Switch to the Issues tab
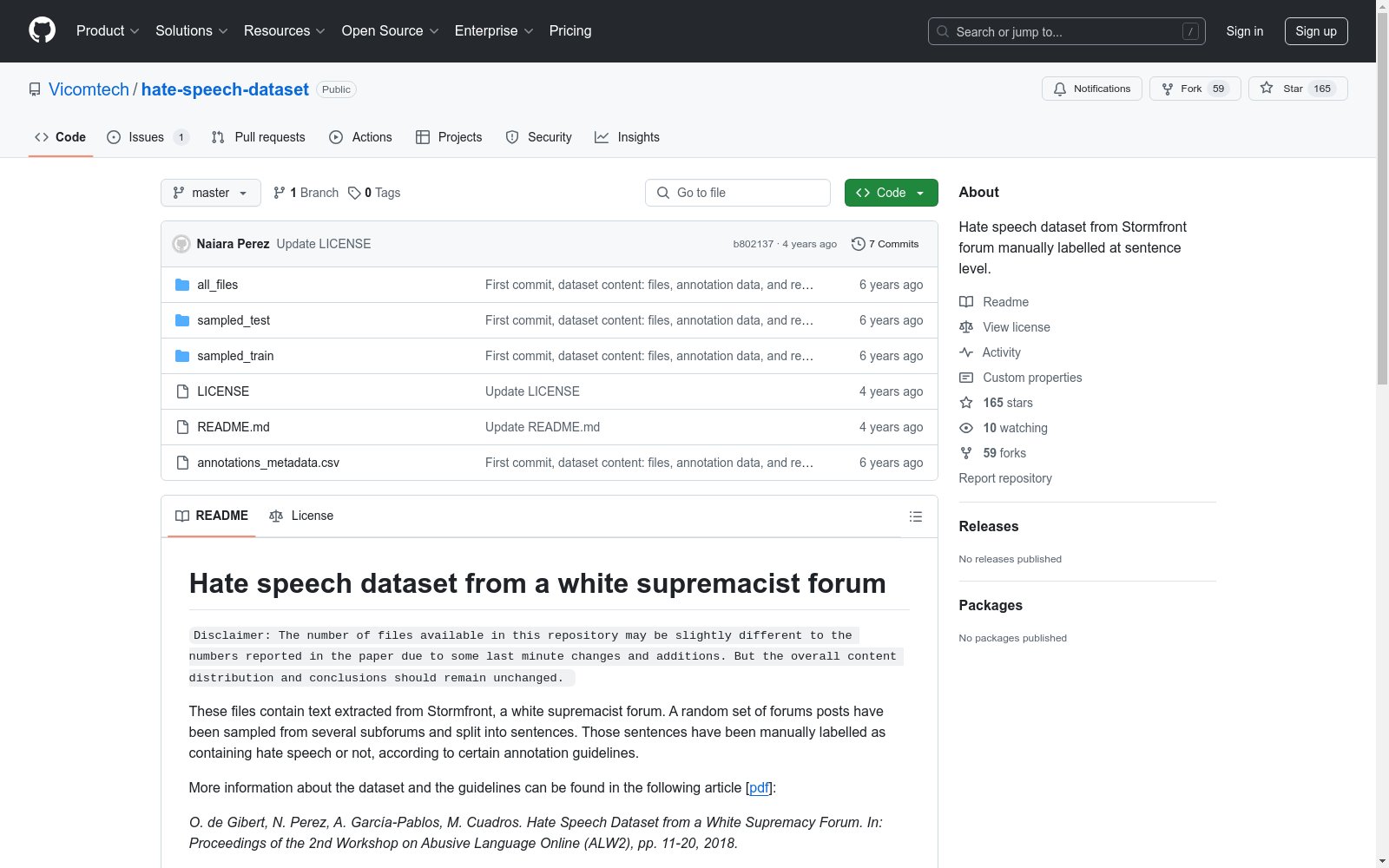Viewport: 1389px width, 868px height. click(x=147, y=137)
